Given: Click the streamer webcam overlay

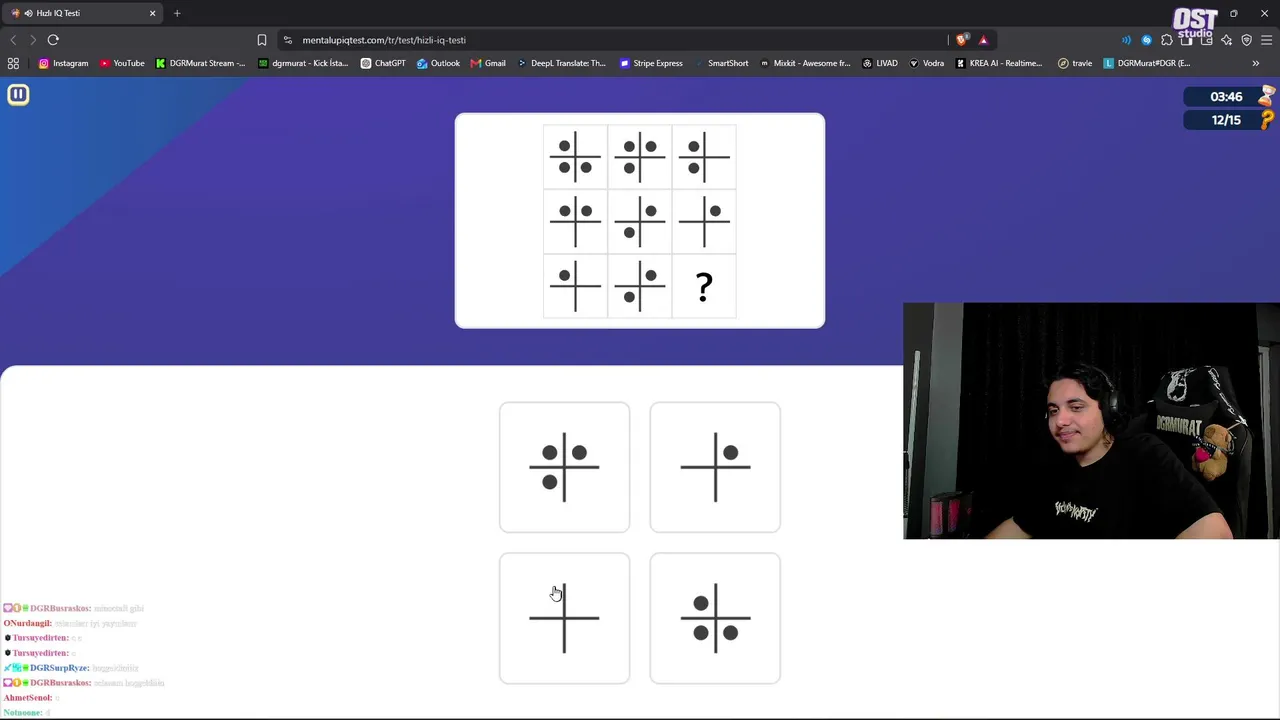Looking at the screenshot, I should (x=1091, y=421).
